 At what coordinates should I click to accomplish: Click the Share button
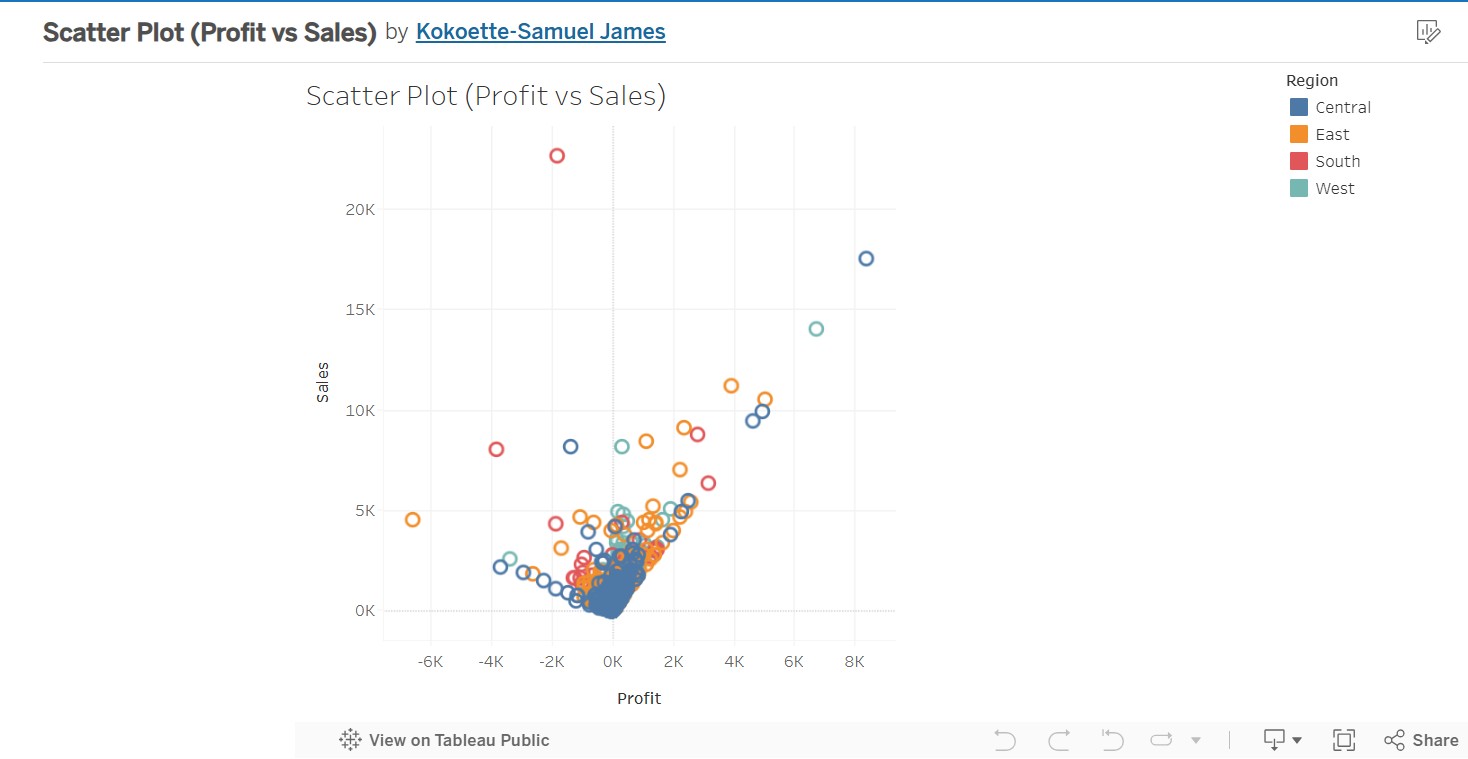(x=1421, y=740)
